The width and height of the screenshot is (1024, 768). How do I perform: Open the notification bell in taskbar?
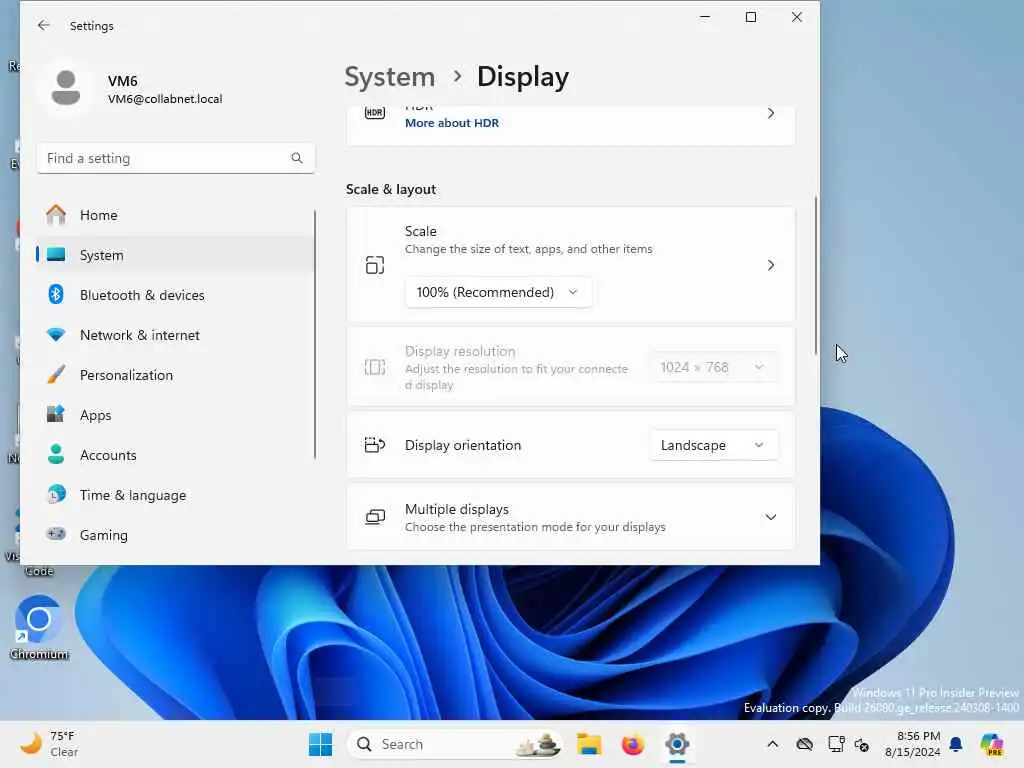point(956,744)
